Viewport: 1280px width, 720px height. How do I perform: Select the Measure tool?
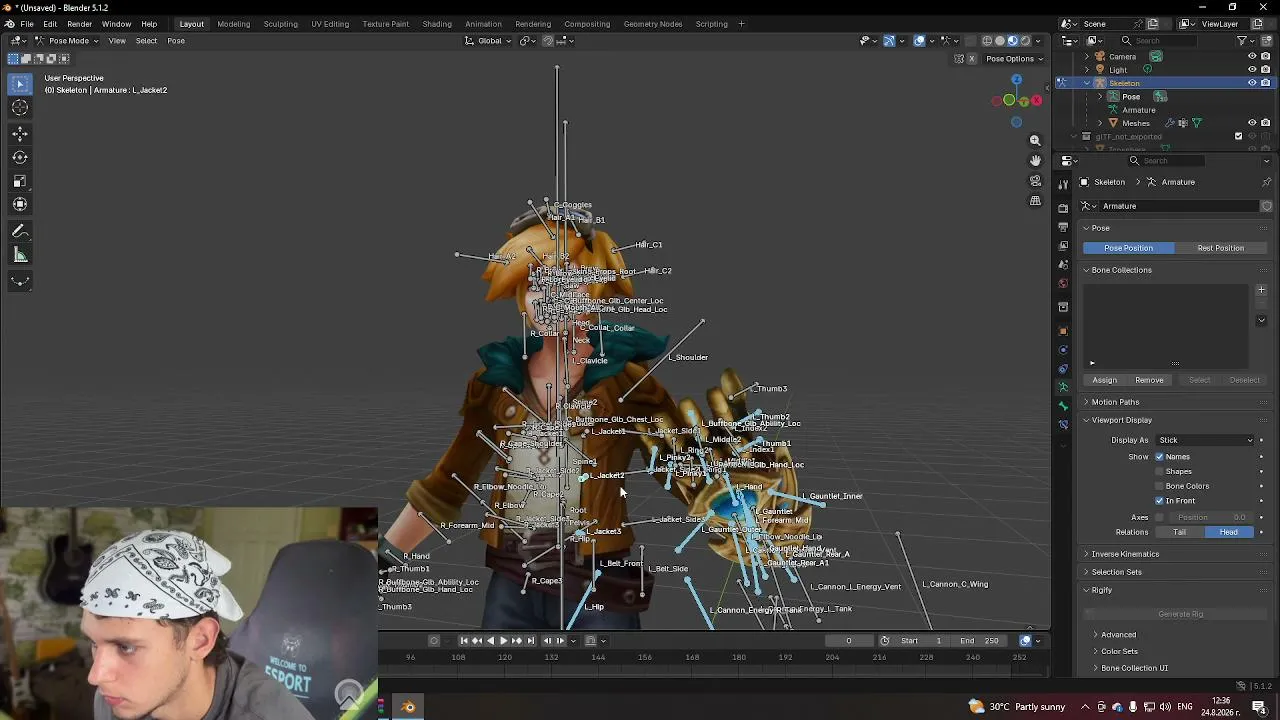click(20, 255)
